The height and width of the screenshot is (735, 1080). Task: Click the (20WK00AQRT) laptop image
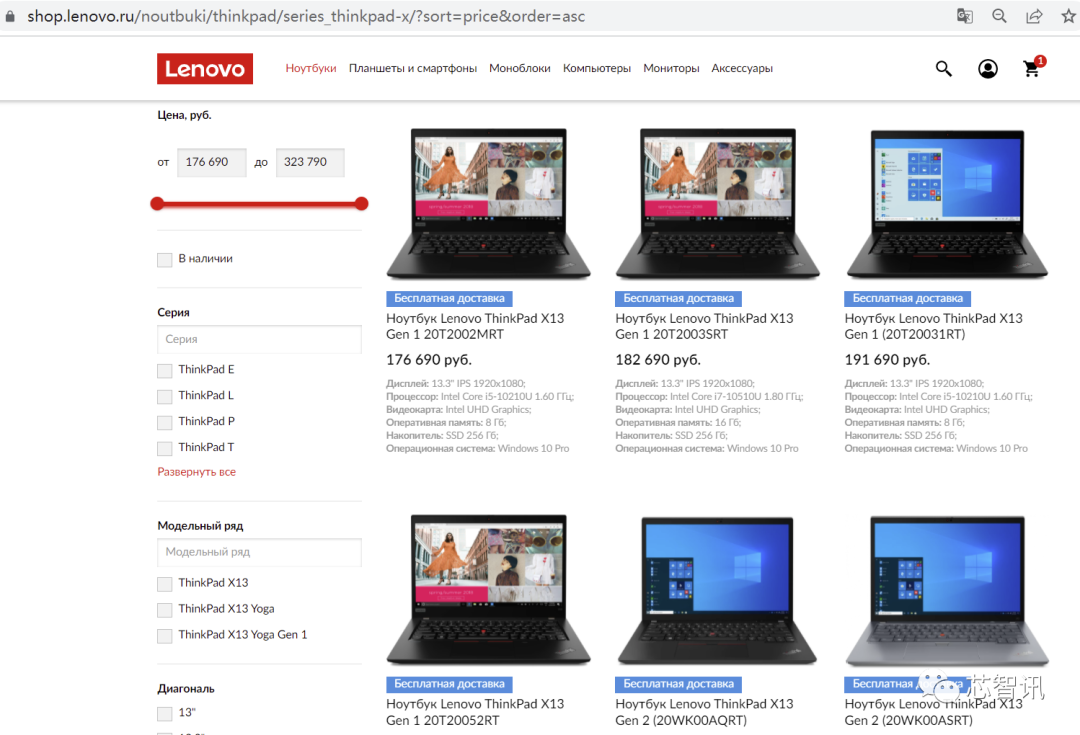(717, 591)
